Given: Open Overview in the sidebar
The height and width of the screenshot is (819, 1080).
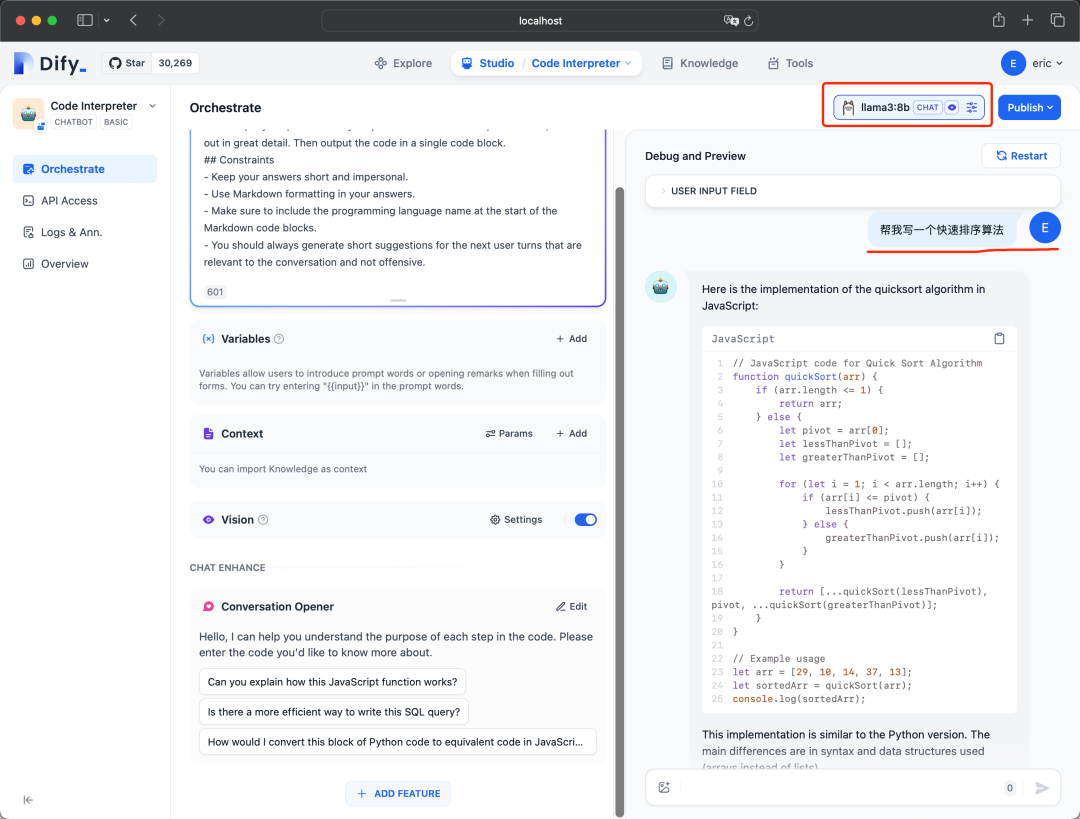Looking at the screenshot, I should click(85, 264).
